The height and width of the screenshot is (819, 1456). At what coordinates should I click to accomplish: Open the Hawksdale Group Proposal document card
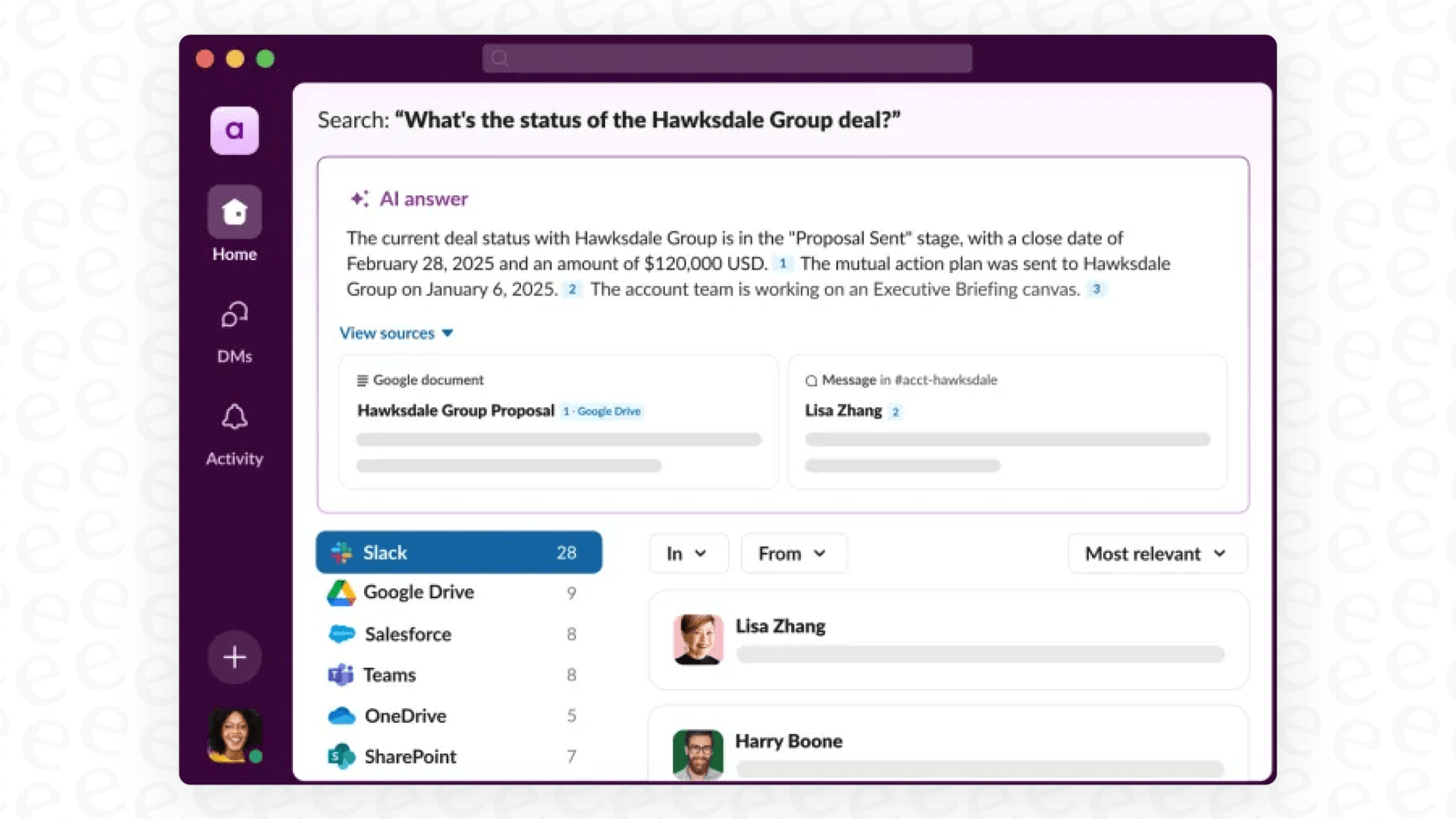click(558, 422)
